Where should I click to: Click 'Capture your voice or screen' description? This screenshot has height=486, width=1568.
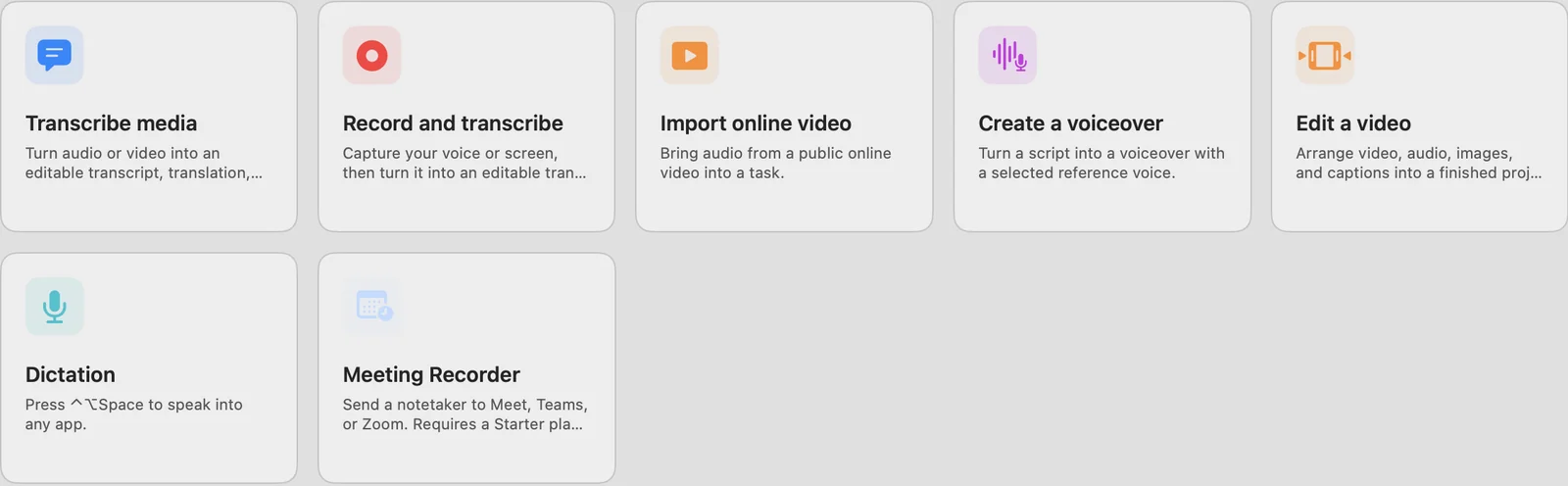pyautogui.click(x=465, y=163)
